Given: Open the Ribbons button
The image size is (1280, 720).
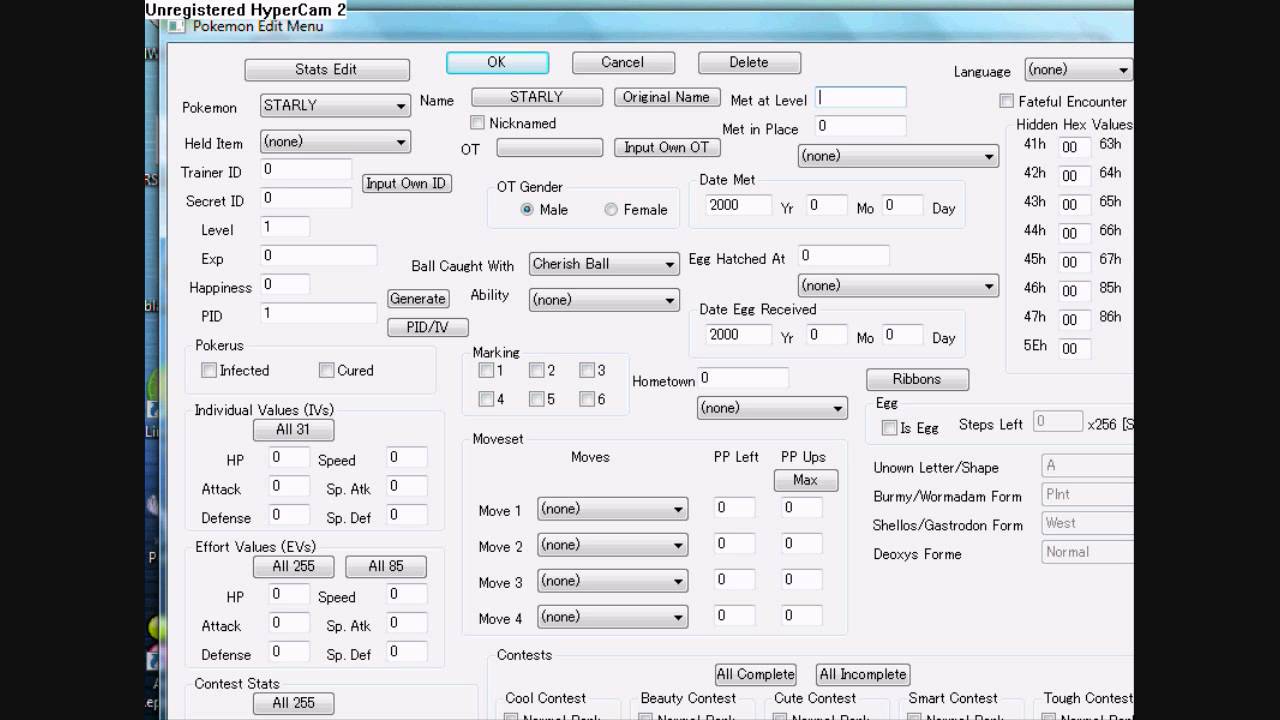Looking at the screenshot, I should [x=917, y=379].
